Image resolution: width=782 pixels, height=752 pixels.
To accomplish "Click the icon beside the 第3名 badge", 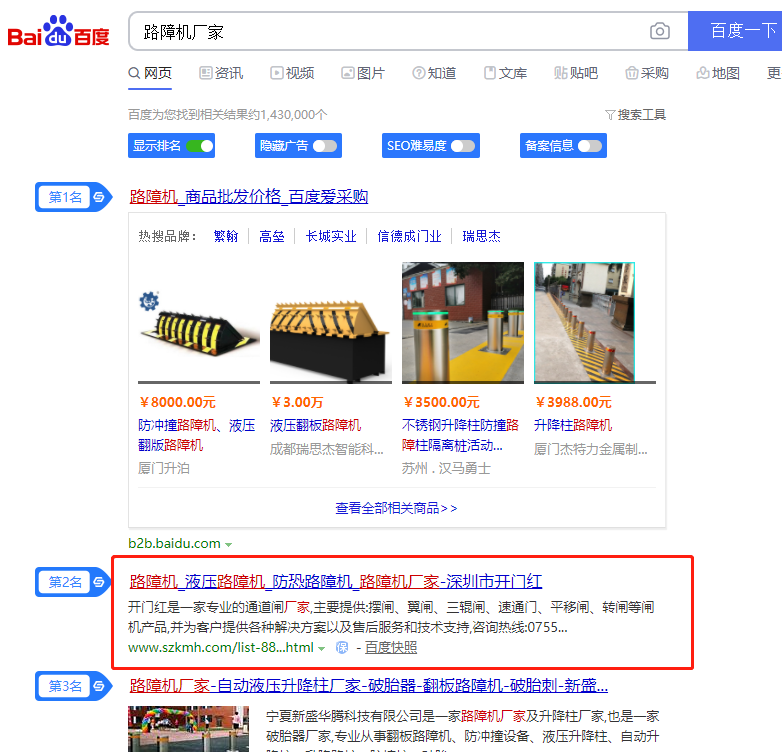I will click(x=99, y=686).
